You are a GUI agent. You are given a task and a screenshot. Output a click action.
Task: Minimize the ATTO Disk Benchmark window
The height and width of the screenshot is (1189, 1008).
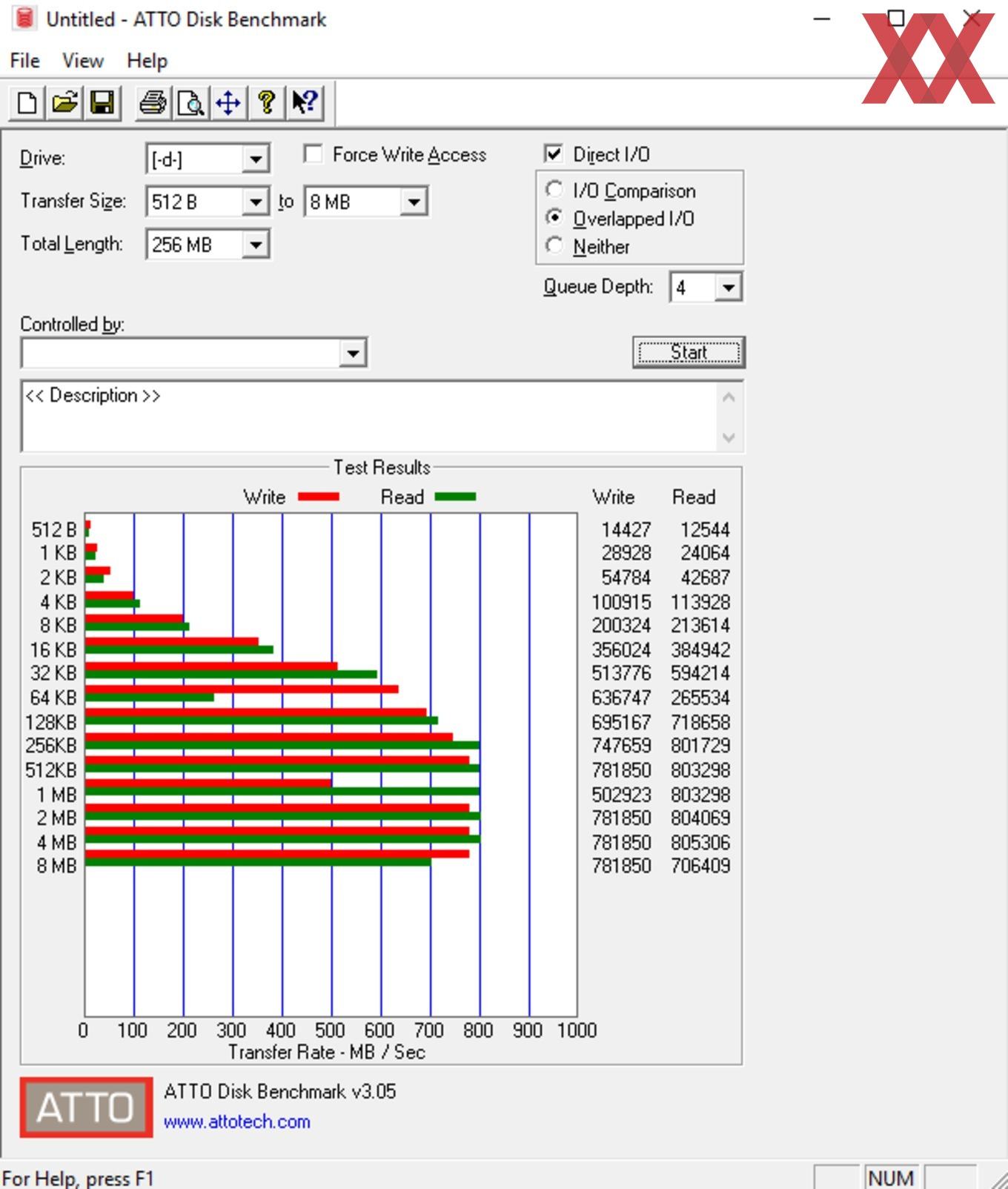coord(822,19)
